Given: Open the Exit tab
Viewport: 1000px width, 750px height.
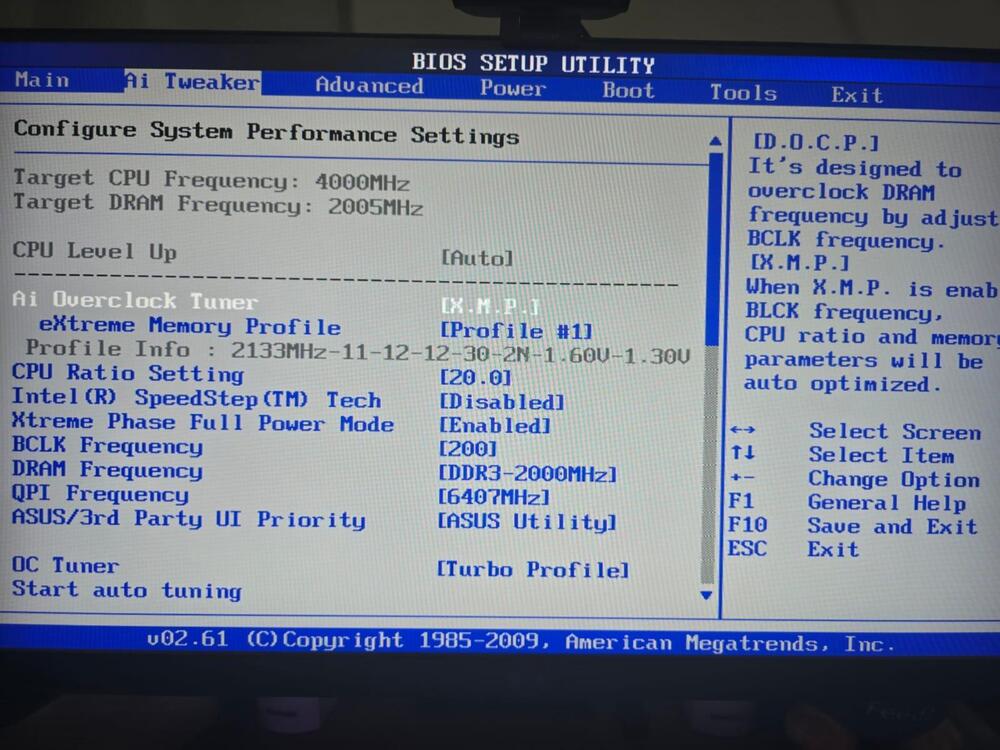Looking at the screenshot, I should 857,95.
